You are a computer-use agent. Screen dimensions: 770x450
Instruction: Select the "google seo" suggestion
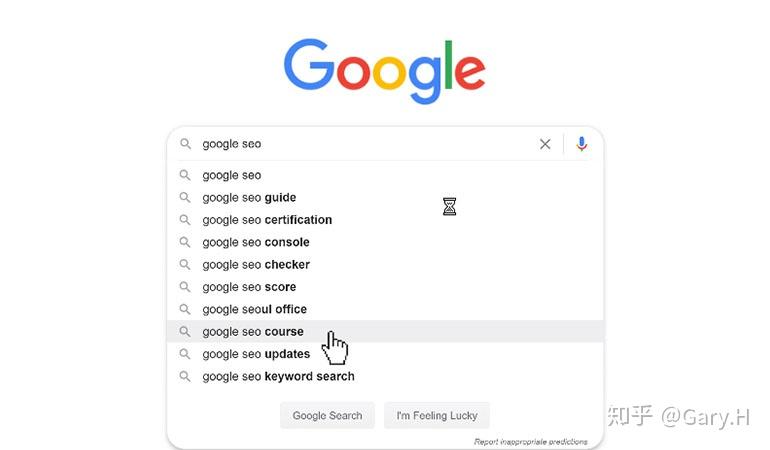(x=232, y=175)
